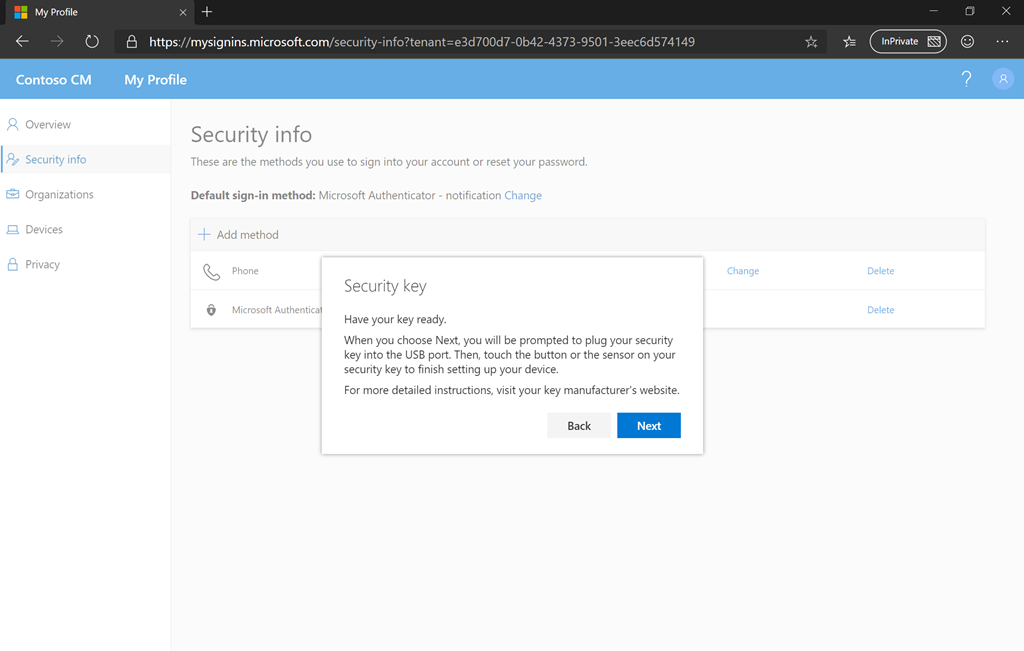Viewport: 1024px width, 651px height.
Task: Click Back in Security key dialog
Action: coord(579,426)
